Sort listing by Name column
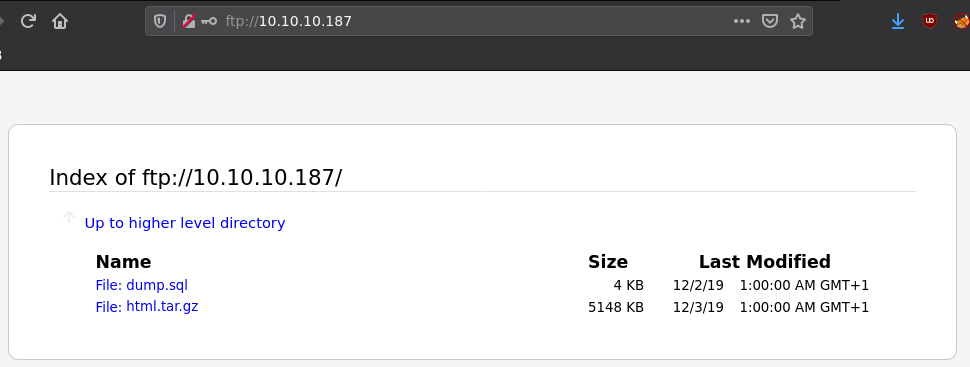 123,262
